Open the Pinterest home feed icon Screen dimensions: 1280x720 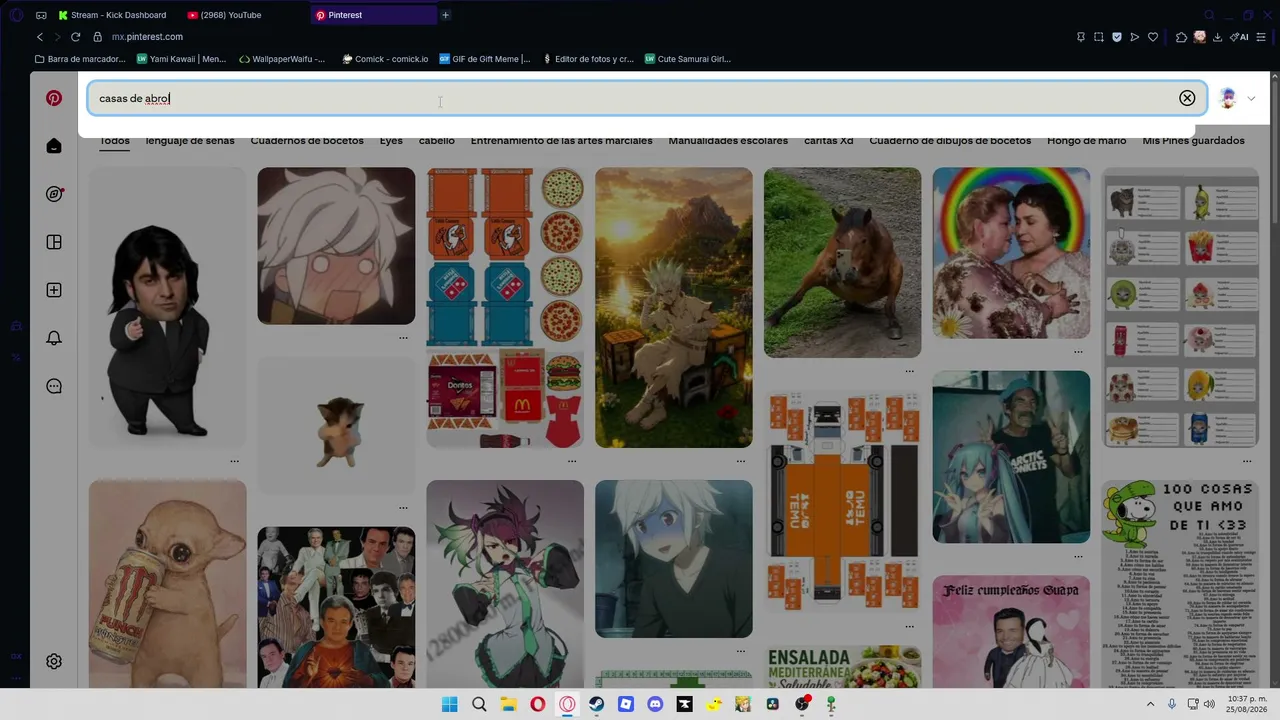click(54, 146)
